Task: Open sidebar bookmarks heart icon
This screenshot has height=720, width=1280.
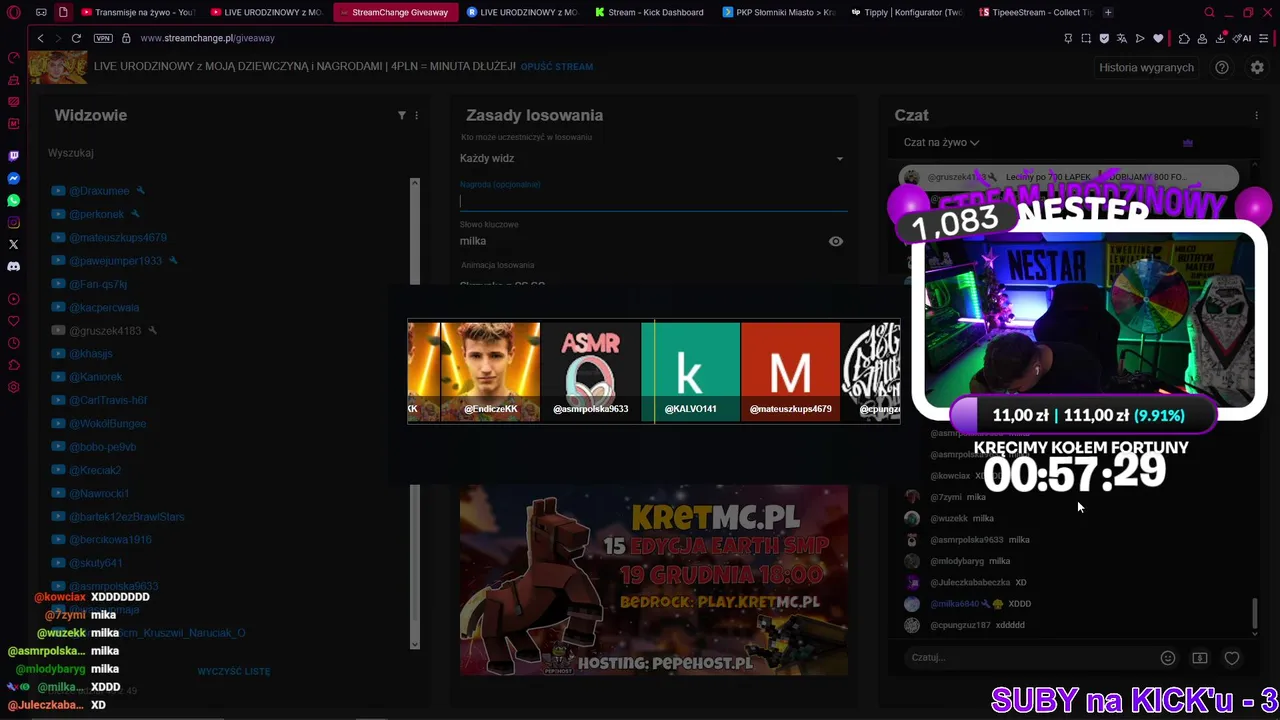Action: (13, 321)
